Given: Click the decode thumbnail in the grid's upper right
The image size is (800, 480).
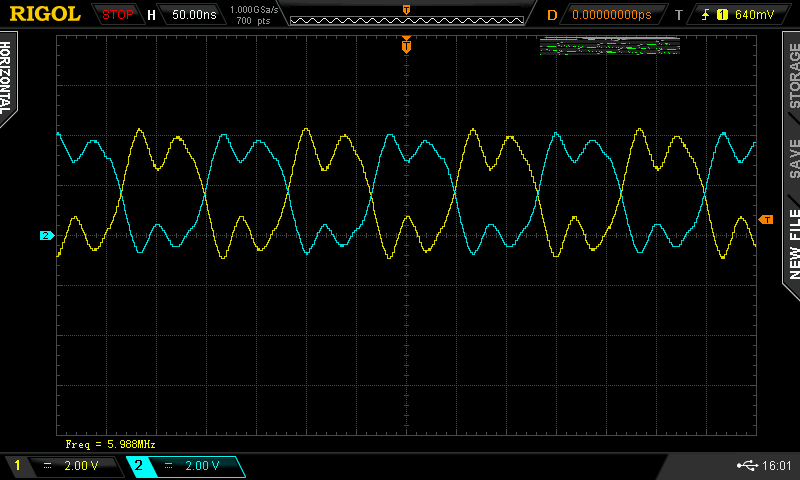Looking at the screenshot, I should coord(610,45).
